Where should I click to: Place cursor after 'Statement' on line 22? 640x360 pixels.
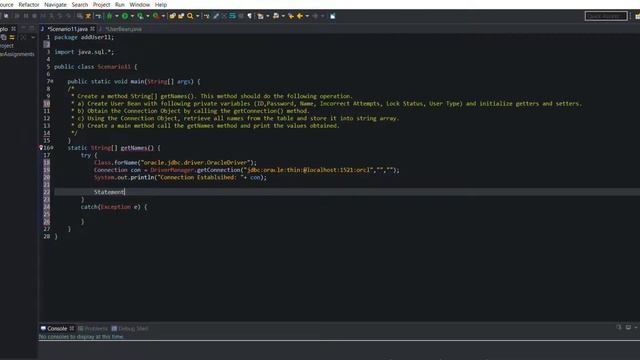(124, 192)
